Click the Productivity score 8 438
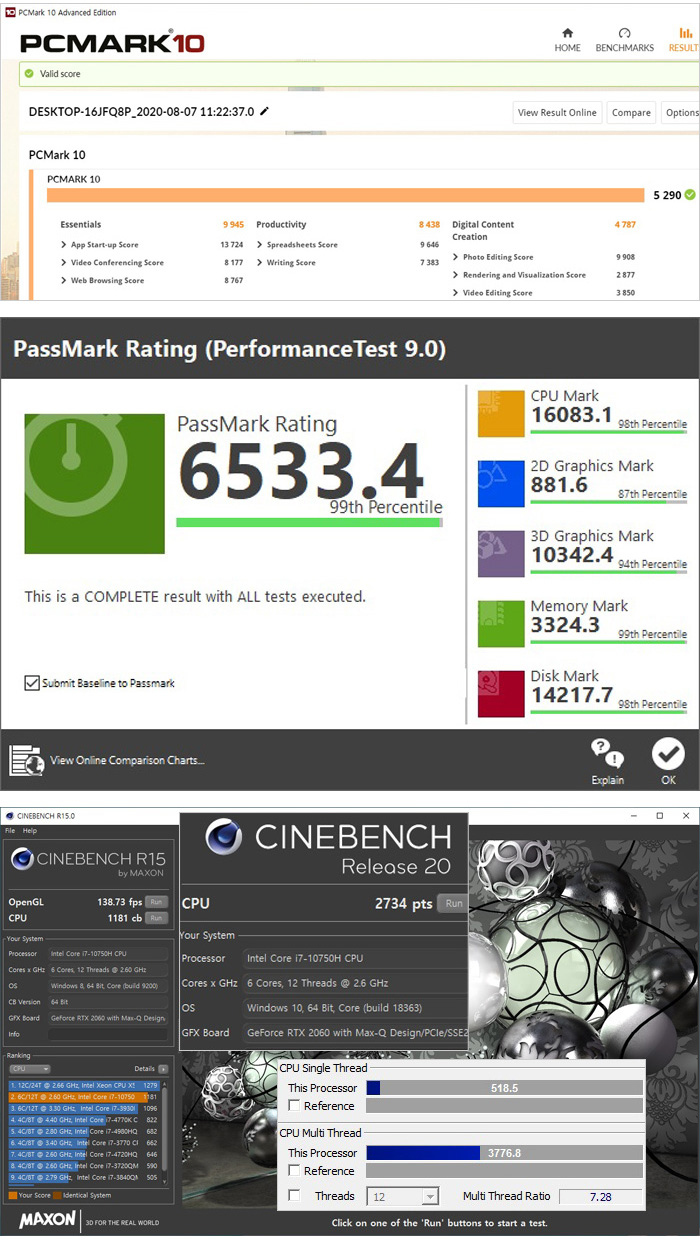This screenshot has width=700, height=1240. click(x=429, y=225)
